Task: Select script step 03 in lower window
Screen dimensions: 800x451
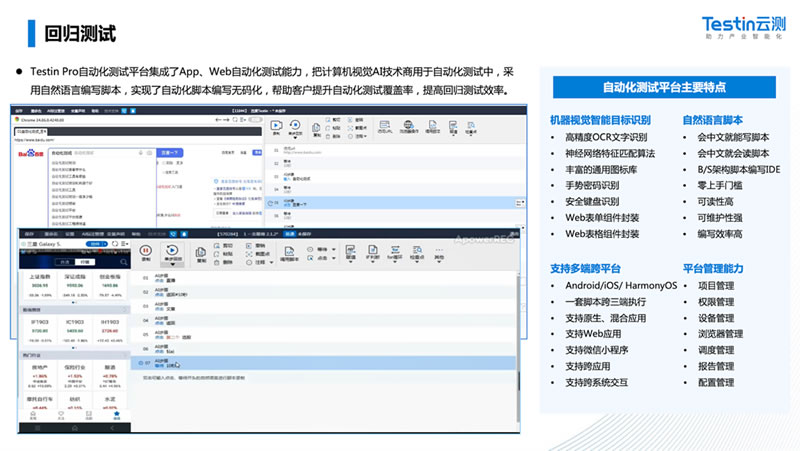Action: pyautogui.click(x=323, y=306)
